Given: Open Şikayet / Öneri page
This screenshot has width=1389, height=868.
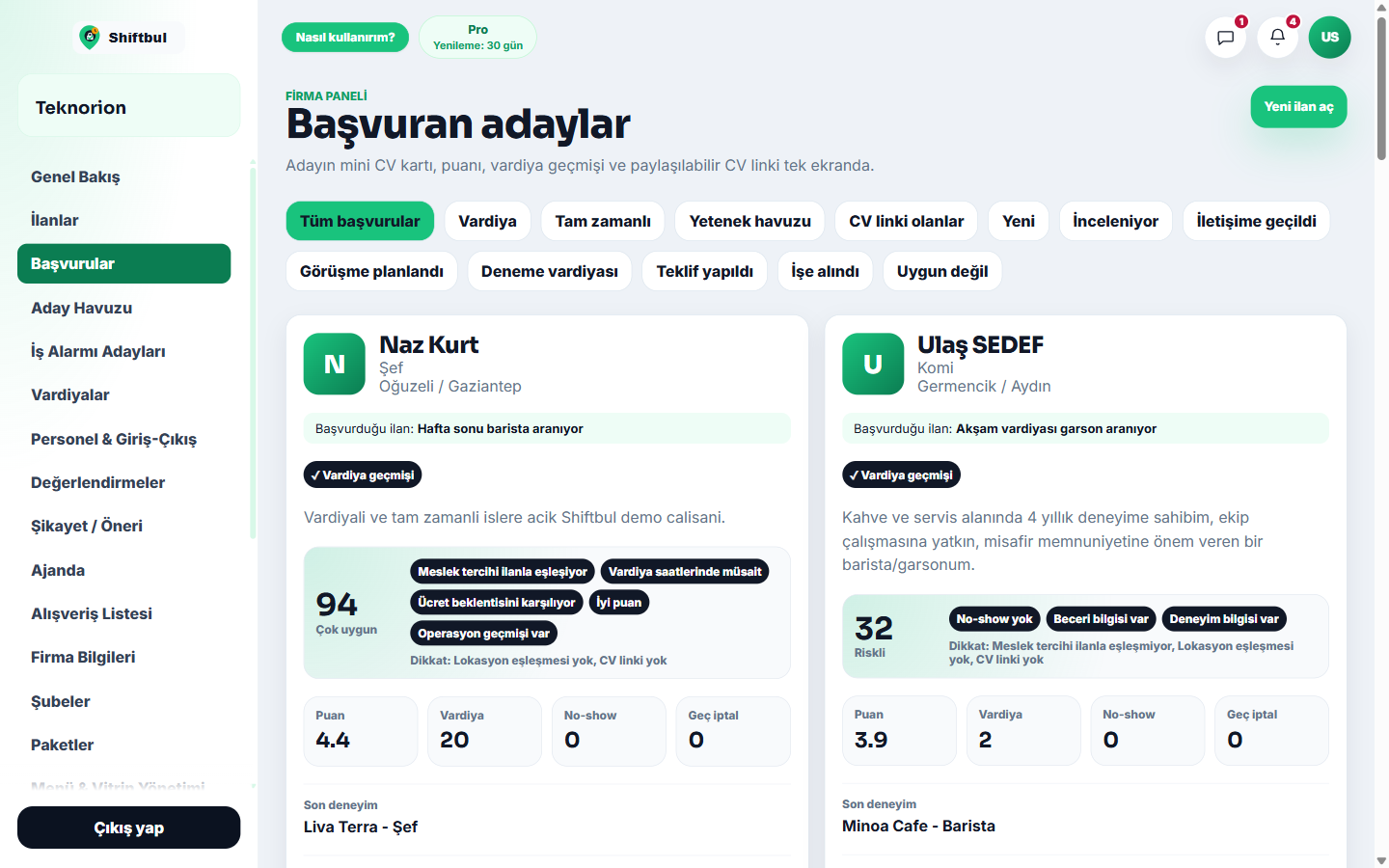Looking at the screenshot, I should (123, 526).
